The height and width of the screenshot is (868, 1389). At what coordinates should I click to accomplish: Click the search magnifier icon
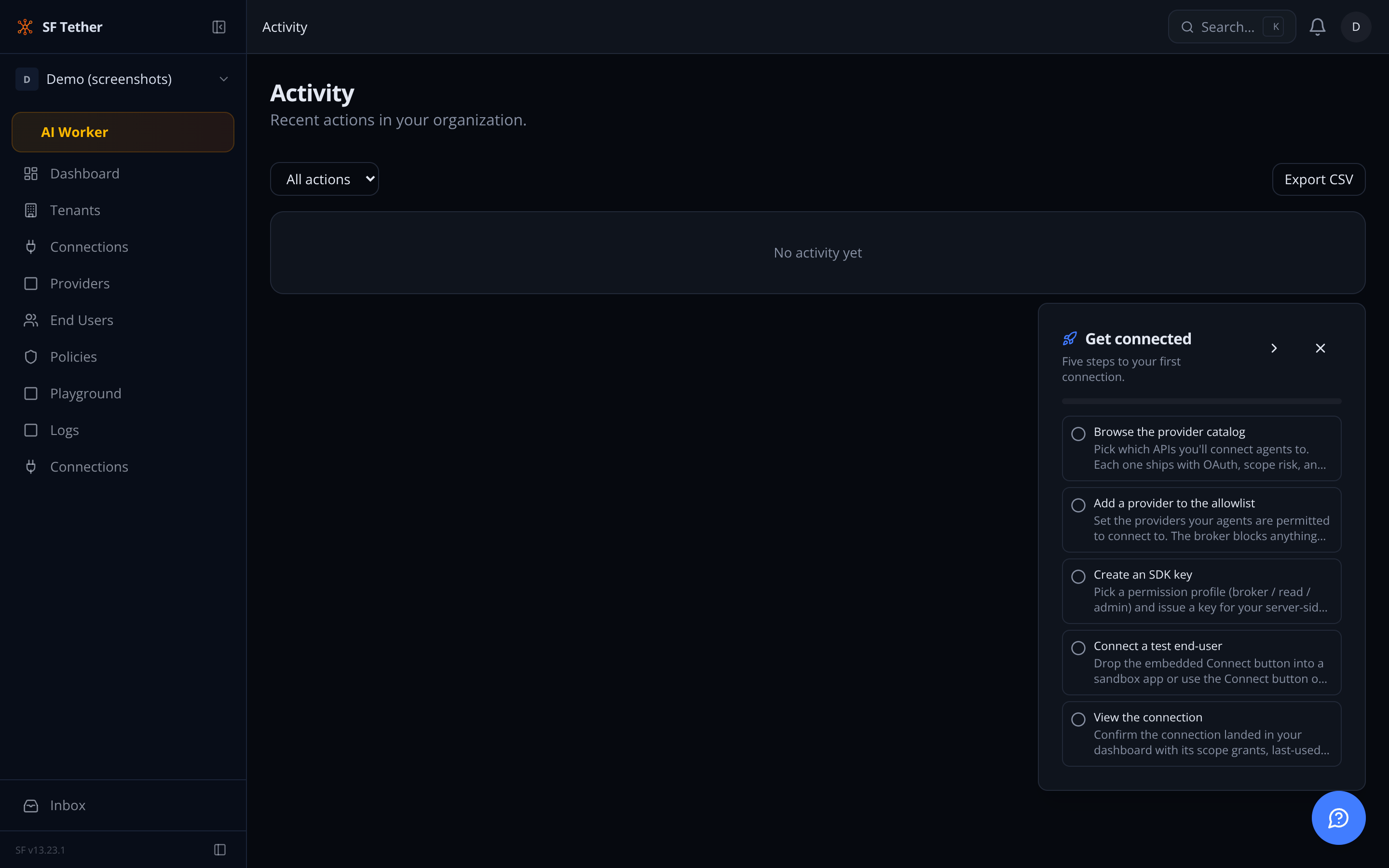pyautogui.click(x=1187, y=27)
